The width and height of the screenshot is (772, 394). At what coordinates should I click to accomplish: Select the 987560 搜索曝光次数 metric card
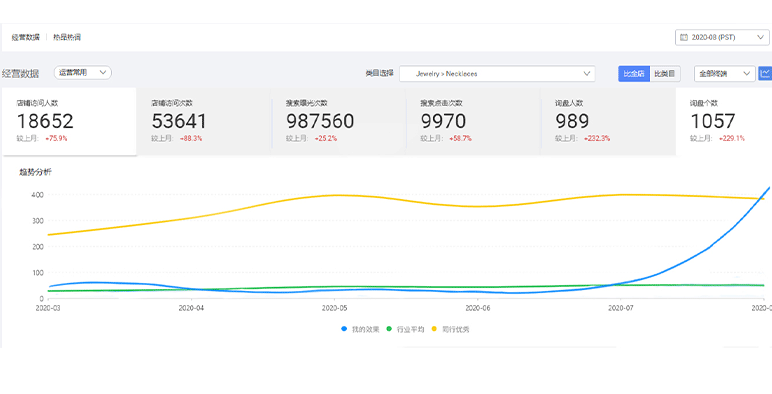tap(338, 122)
